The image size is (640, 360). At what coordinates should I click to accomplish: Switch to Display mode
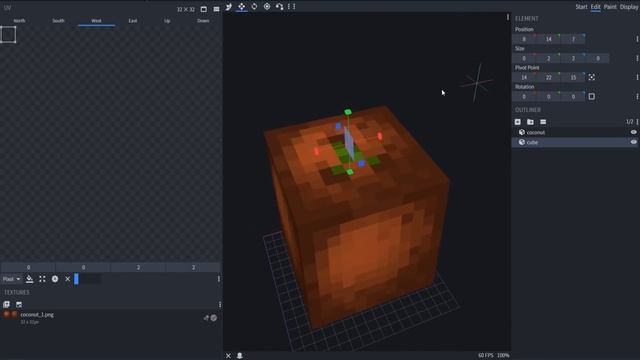(x=629, y=7)
